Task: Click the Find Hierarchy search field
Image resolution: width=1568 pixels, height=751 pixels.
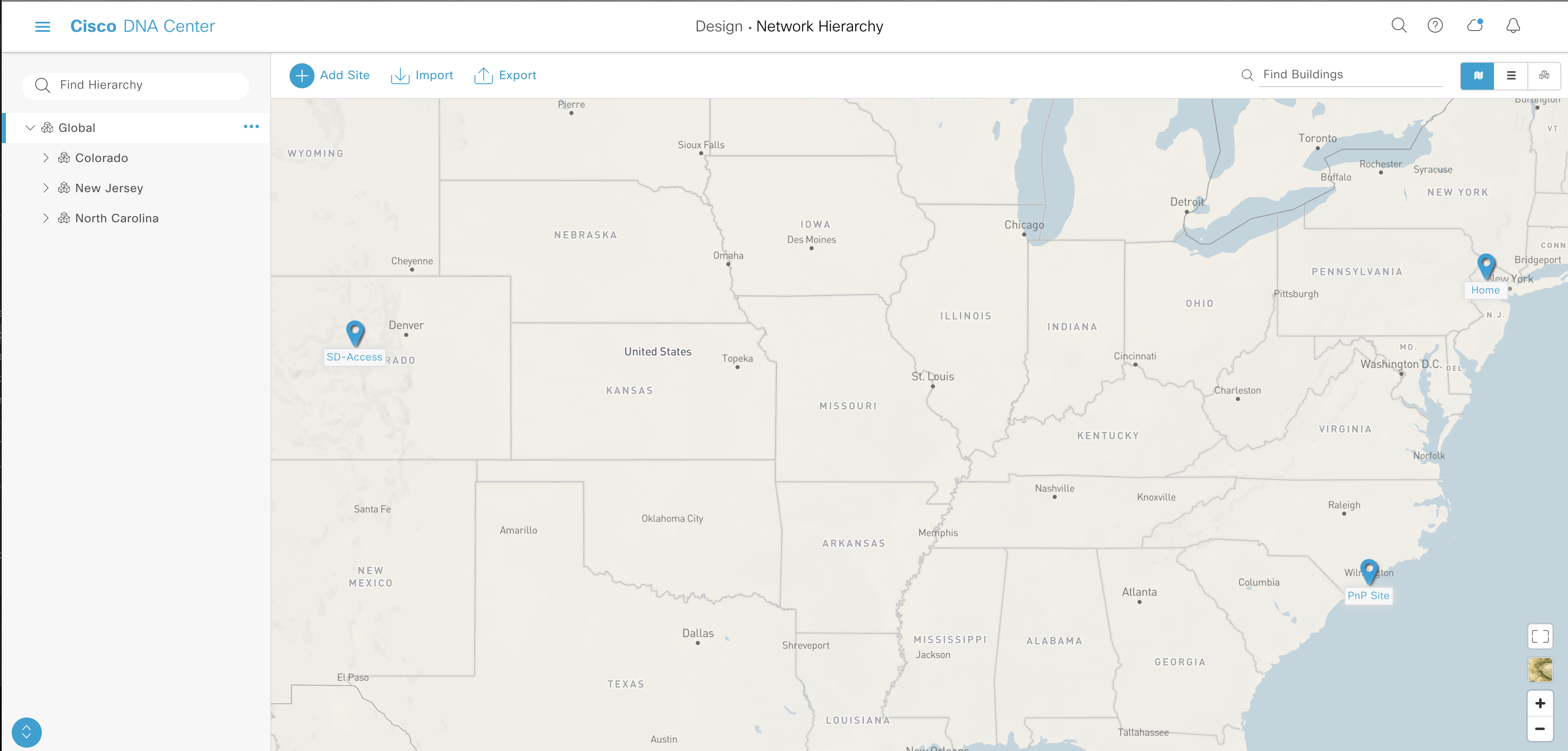Action: click(146, 85)
